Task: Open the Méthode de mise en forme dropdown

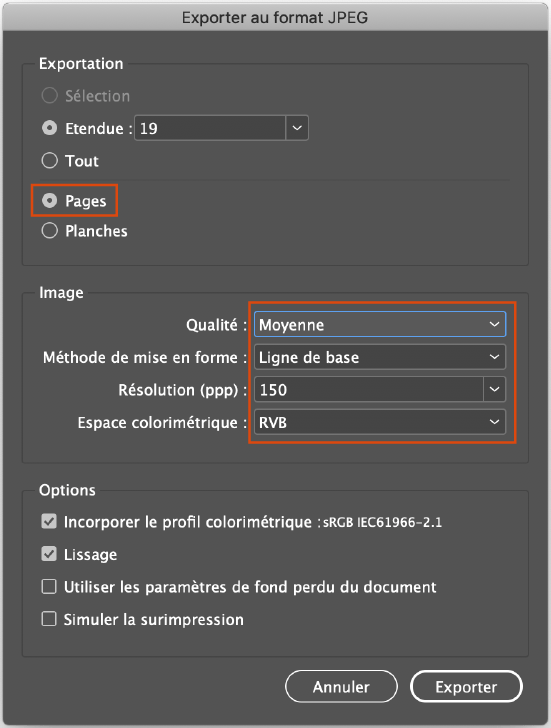Action: coord(380,357)
